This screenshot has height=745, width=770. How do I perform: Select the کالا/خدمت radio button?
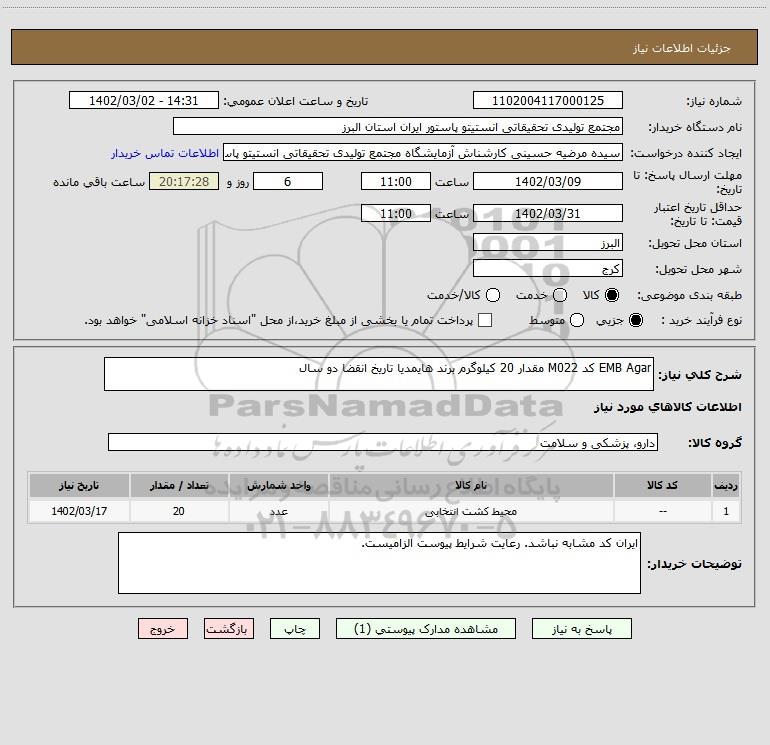pos(493,295)
